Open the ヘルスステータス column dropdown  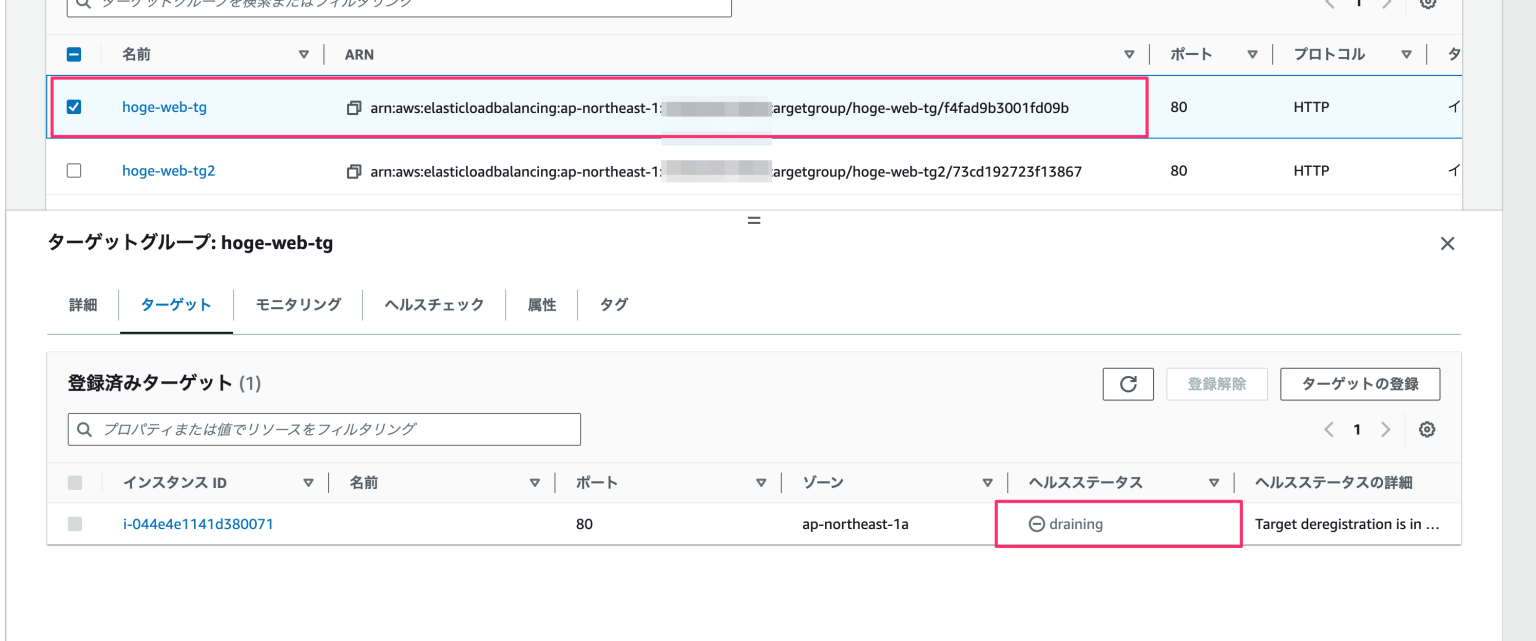pyautogui.click(x=1215, y=482)
